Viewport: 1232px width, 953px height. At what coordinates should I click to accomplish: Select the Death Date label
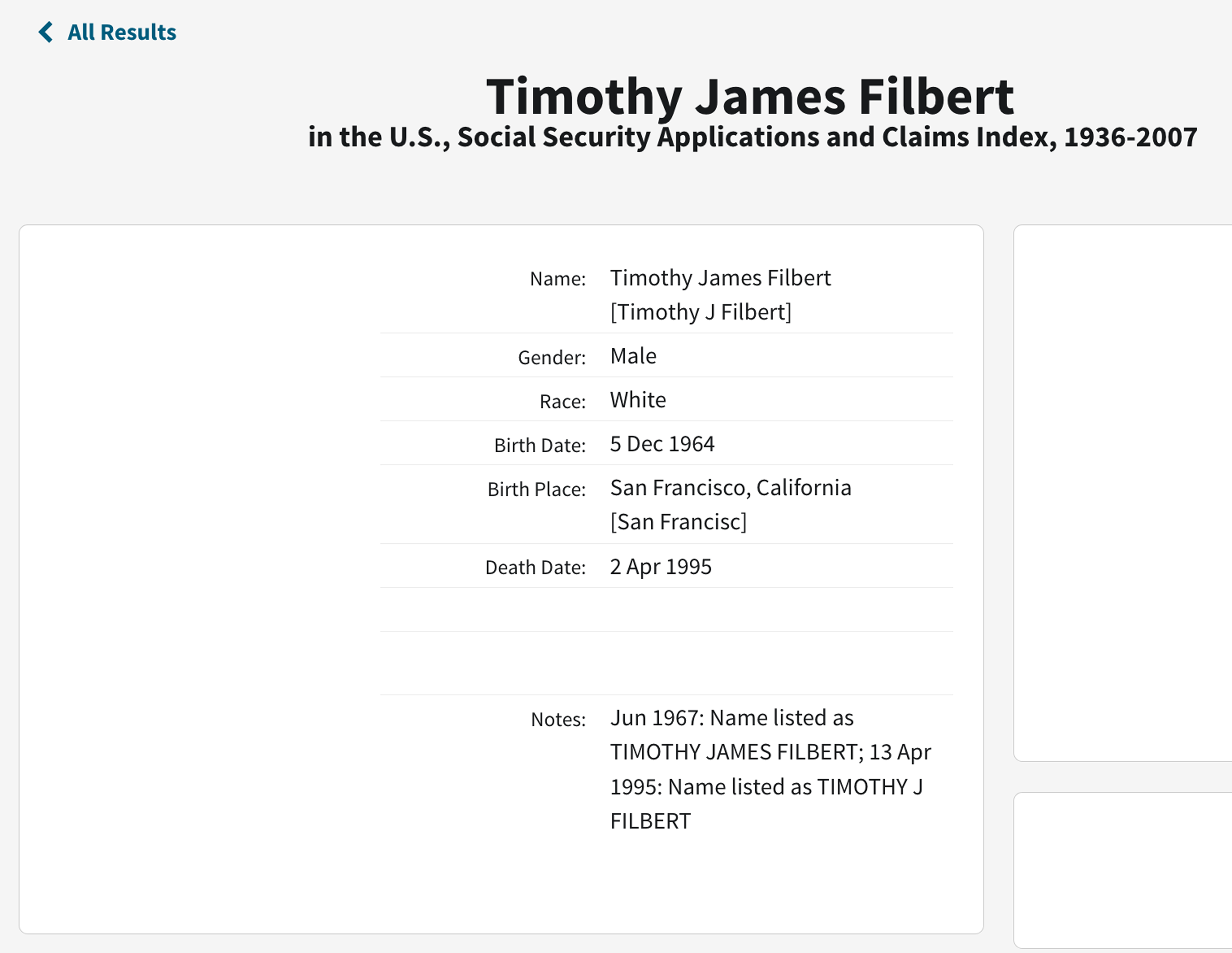(x=535, y=567)
